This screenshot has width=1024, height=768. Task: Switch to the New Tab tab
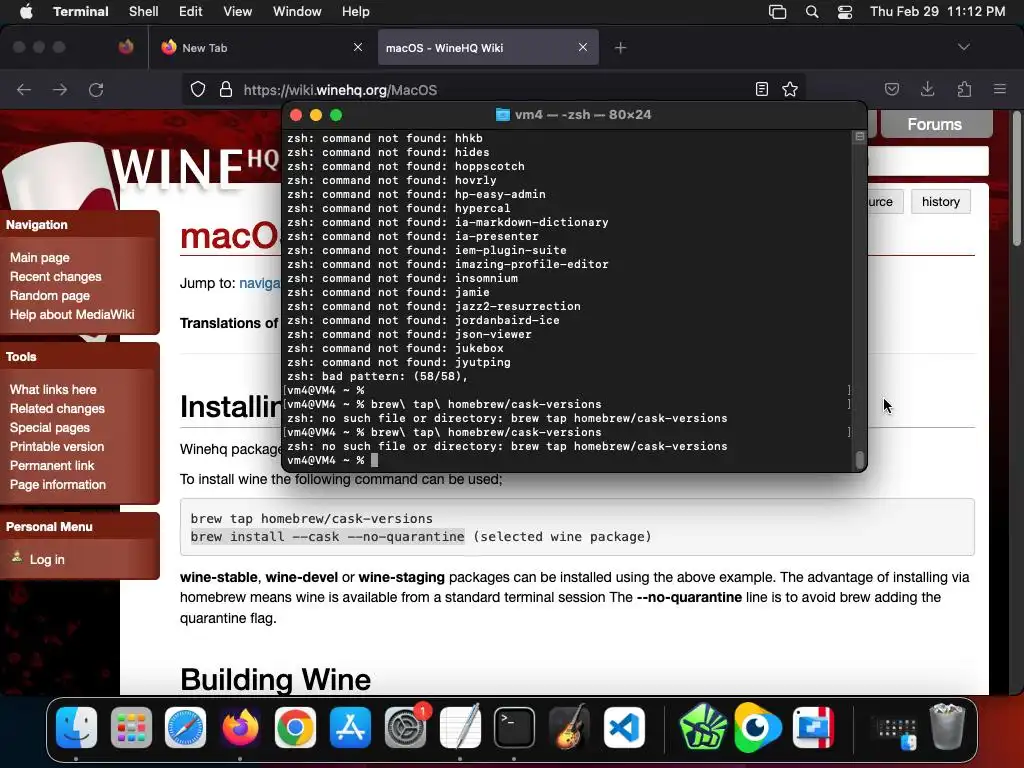(261, 48)
